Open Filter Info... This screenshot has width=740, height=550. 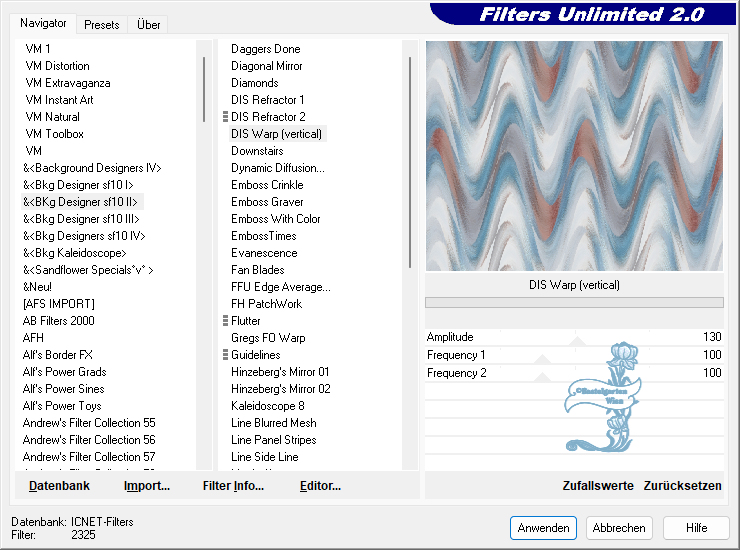click(x=233, y=486)
